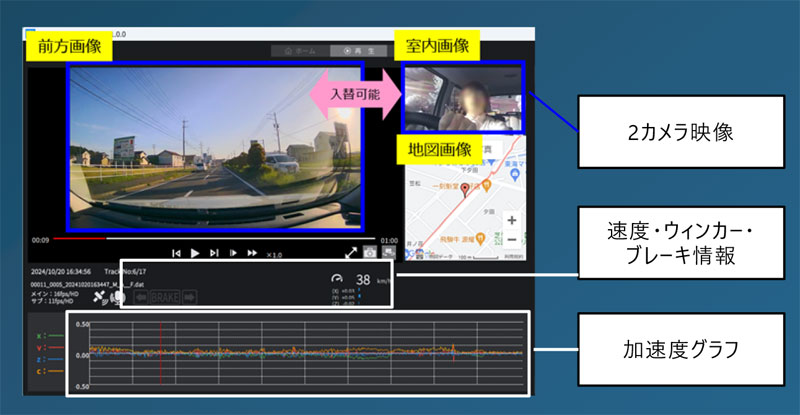The height and width of the screenshot is (415, 800).
Task: Click the BRAKE indicator
Action: [x=165, y=297]
